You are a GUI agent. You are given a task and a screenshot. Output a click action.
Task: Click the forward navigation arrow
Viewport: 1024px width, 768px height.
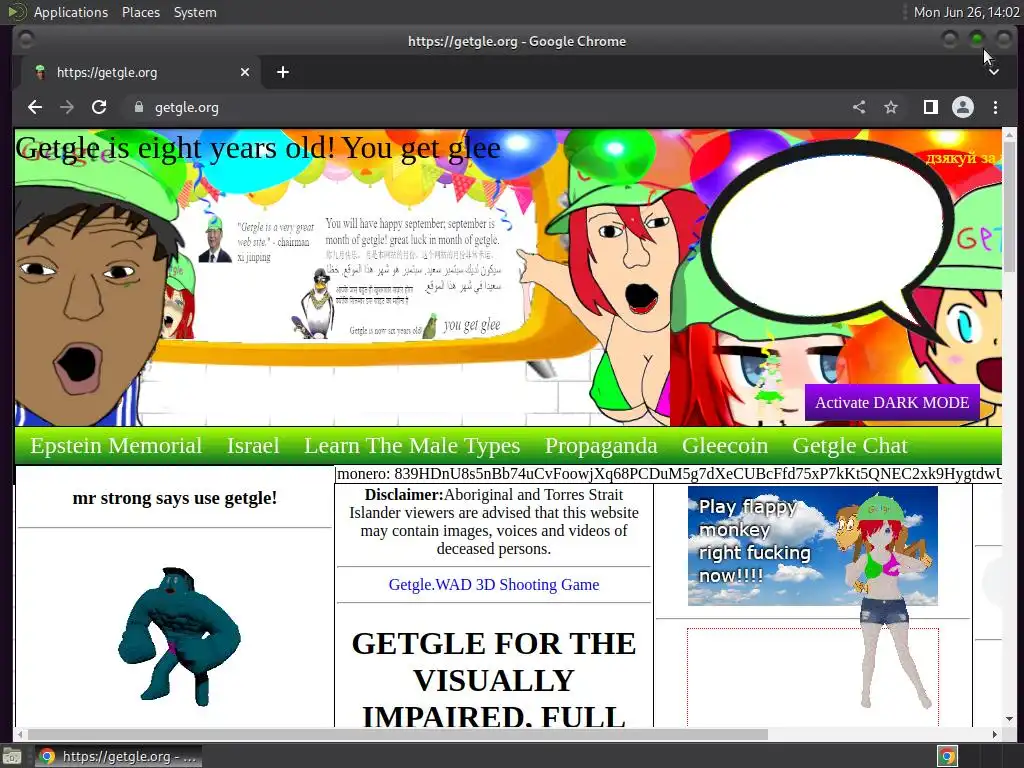[67, 107]
